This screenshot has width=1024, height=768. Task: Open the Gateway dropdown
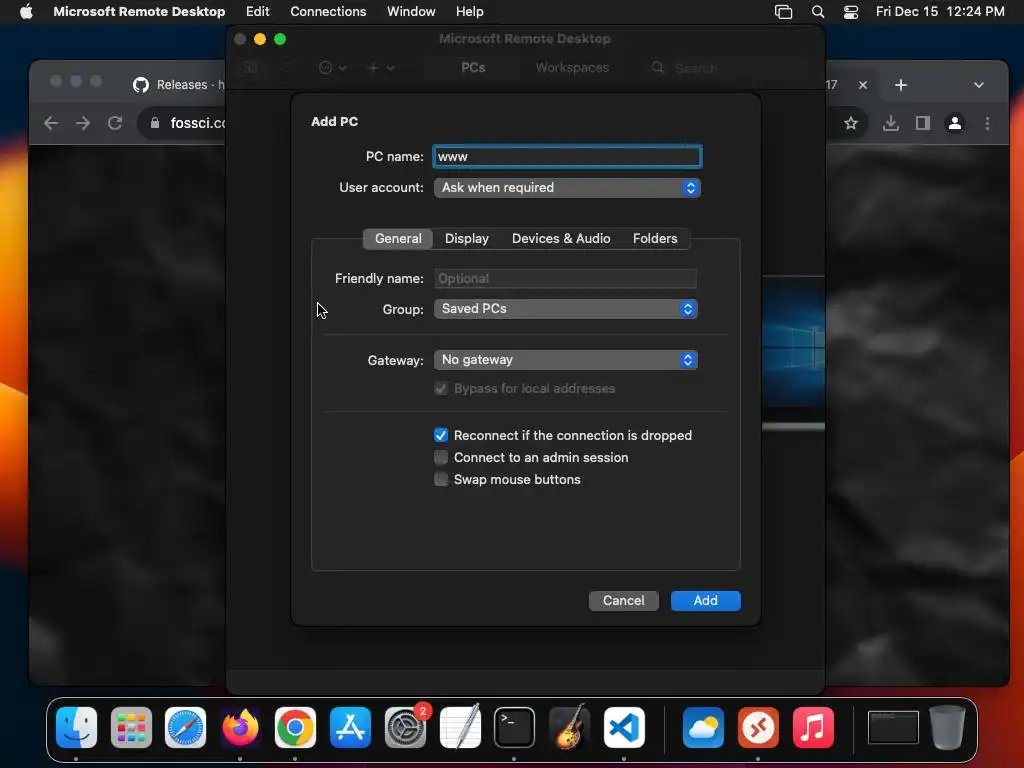(x=566, y=360)
